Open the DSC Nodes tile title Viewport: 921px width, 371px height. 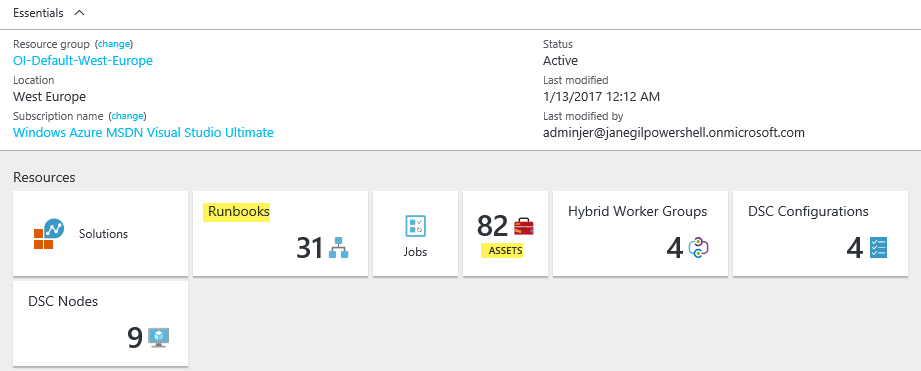pyautogui.click(x=63, y=302)
